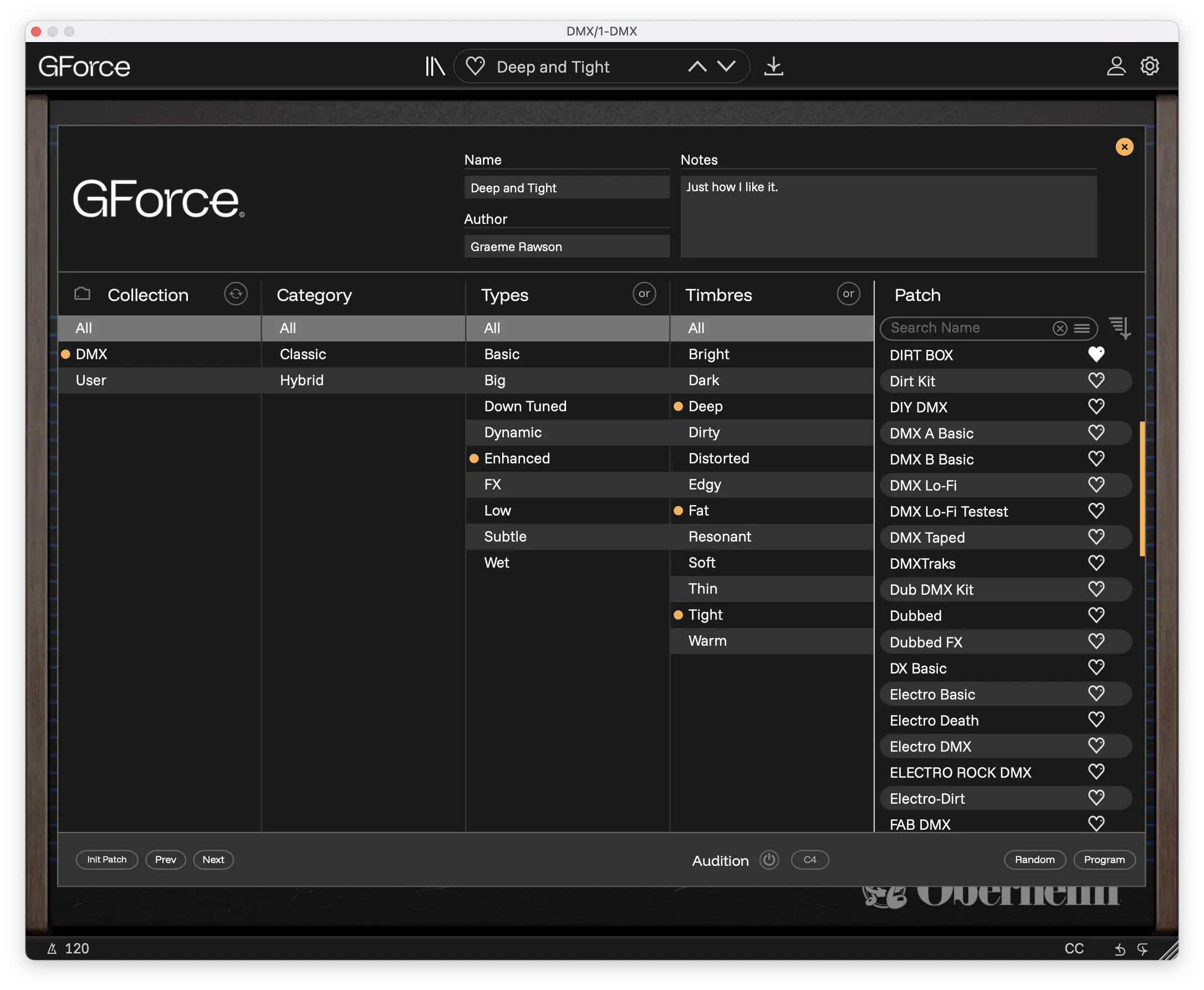
Task: Click the Prev button
Action: pyautogui.click(x=165, y=859)
